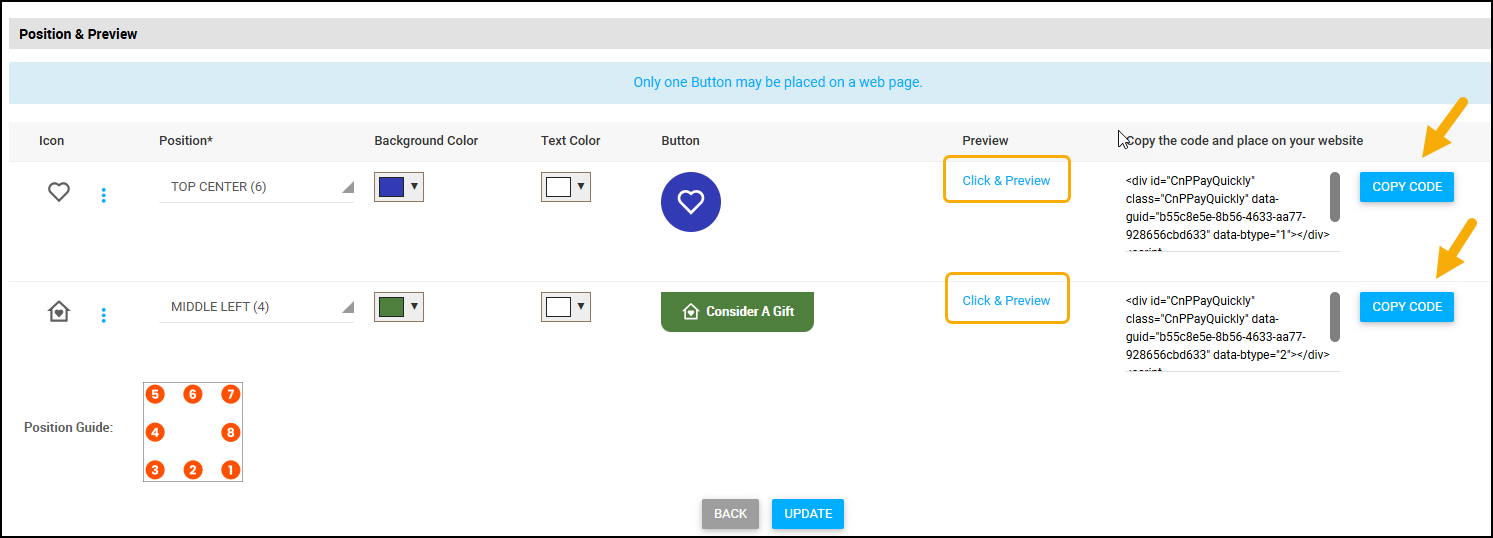Select position 5 in Position Guide
1493x538 pixels.
point(154,394)
